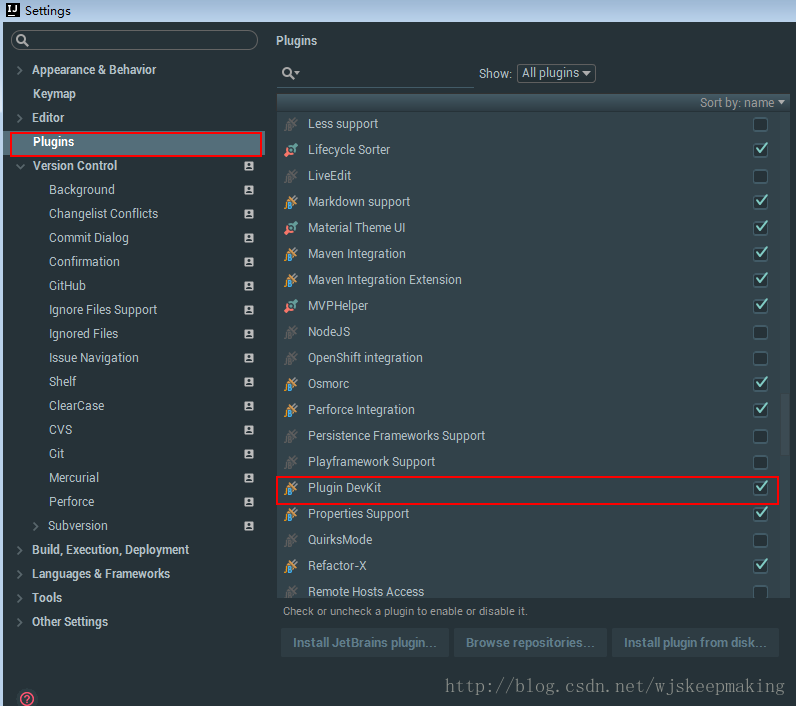
Task: Click the Maven Integration plugin icon
Action: tap(291, 254)
